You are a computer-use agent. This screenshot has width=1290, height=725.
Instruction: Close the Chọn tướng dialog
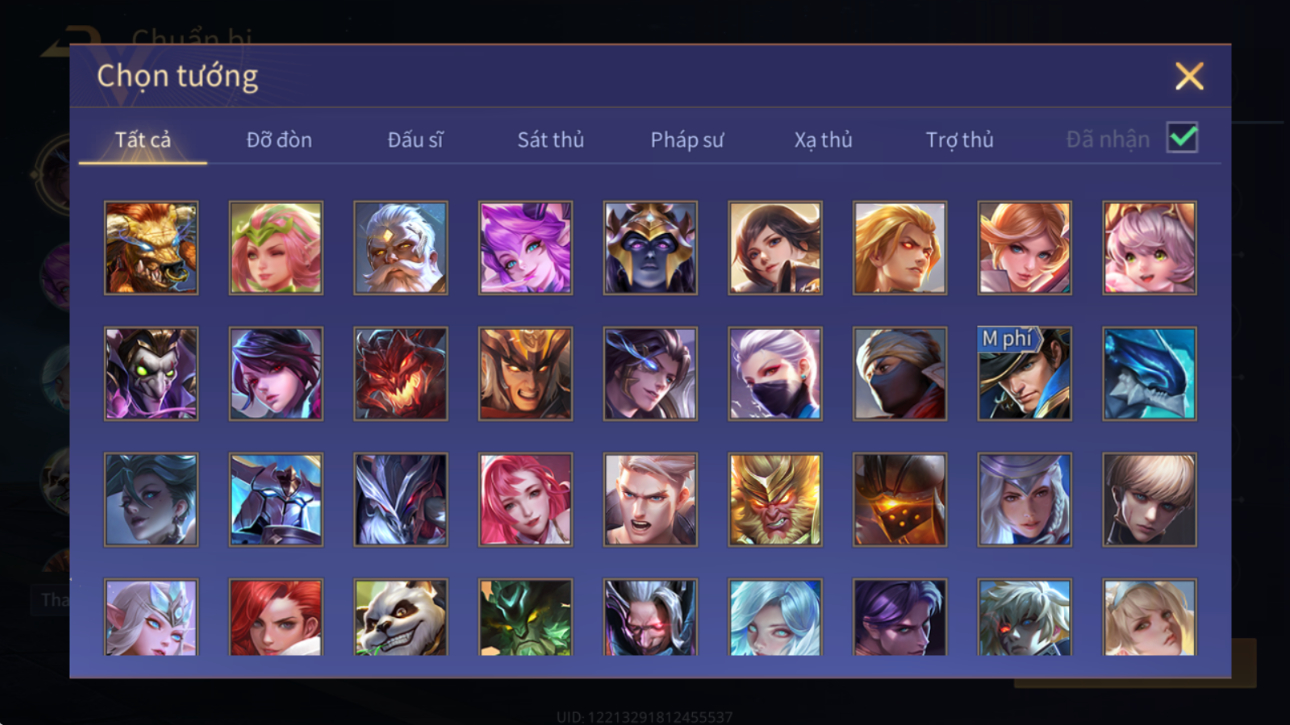pos(1189,76)
